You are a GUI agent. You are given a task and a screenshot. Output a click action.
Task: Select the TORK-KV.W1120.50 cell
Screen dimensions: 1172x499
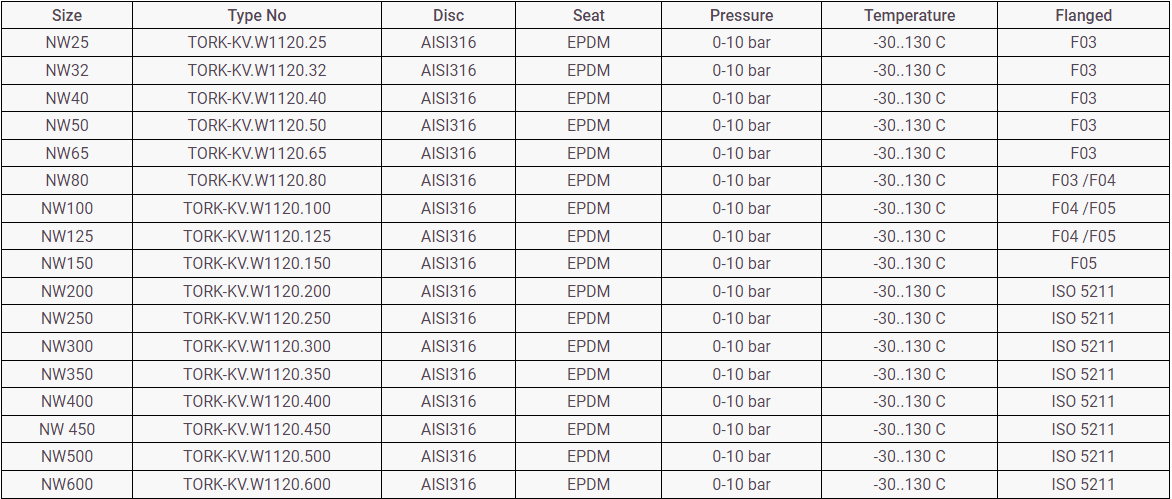click(x=257, y=126)
